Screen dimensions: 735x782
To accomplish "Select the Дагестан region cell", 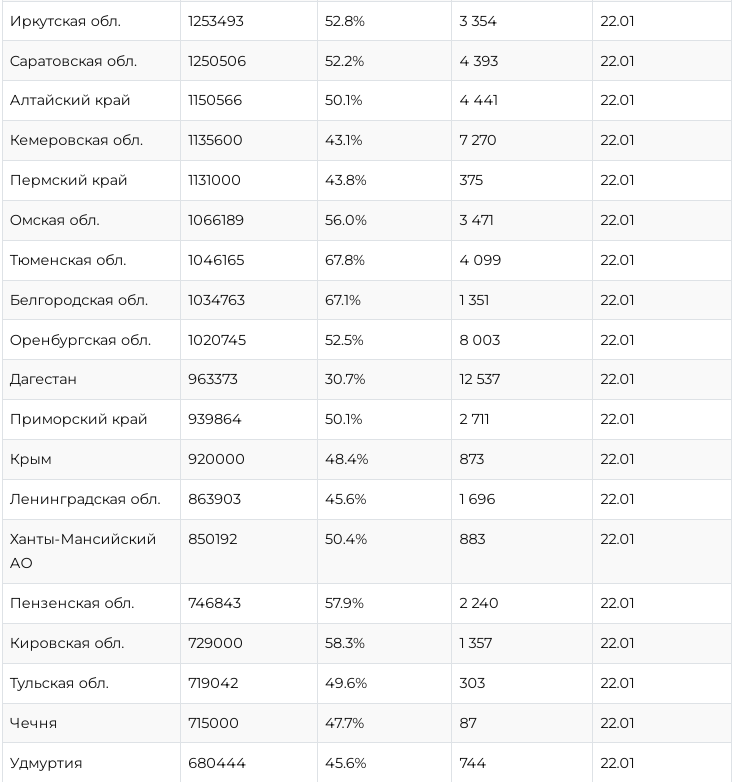I will coord(43,379).
